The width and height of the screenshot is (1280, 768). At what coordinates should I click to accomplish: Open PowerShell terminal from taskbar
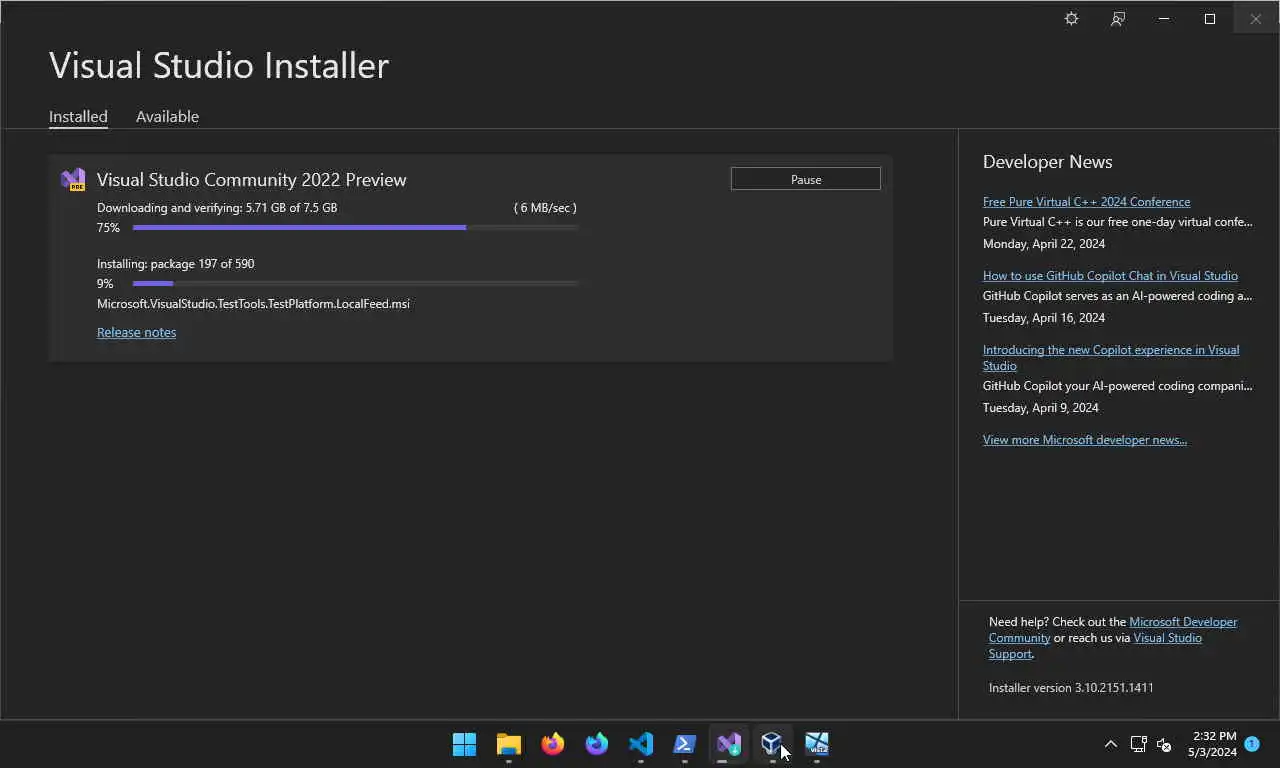tap(685, 744)
